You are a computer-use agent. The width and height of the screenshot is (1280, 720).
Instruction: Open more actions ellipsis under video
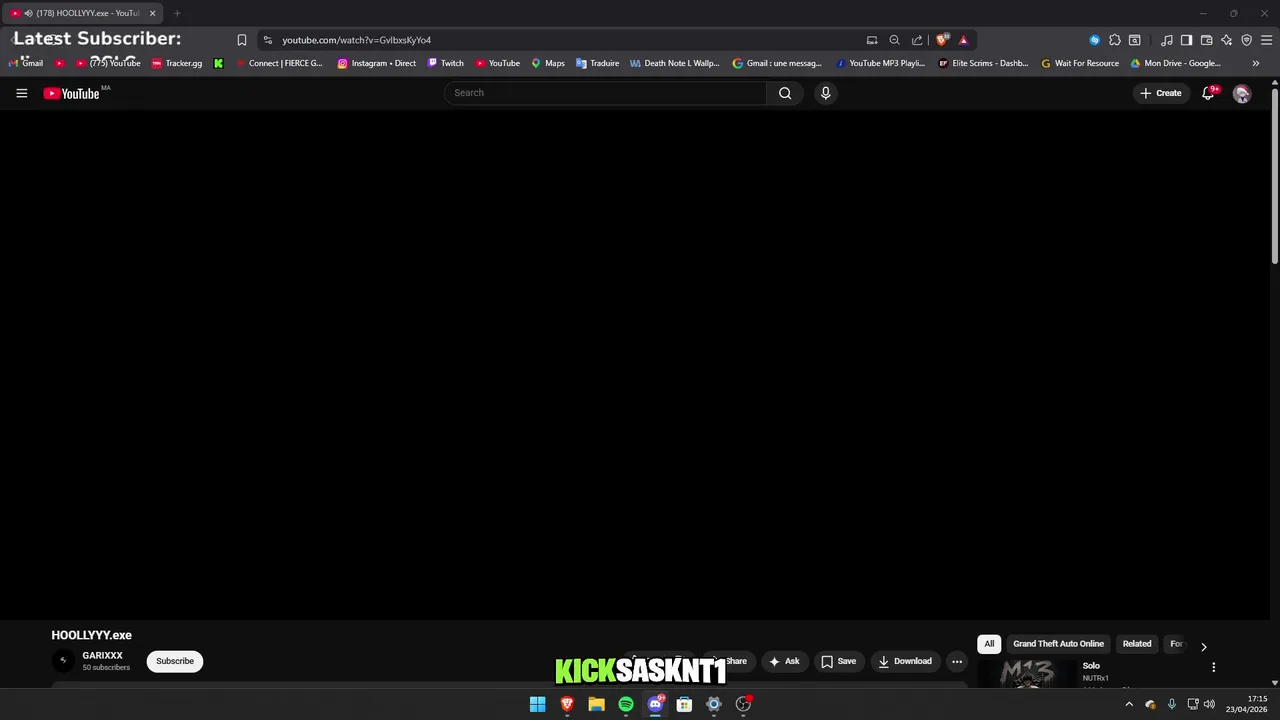(957, 661)
